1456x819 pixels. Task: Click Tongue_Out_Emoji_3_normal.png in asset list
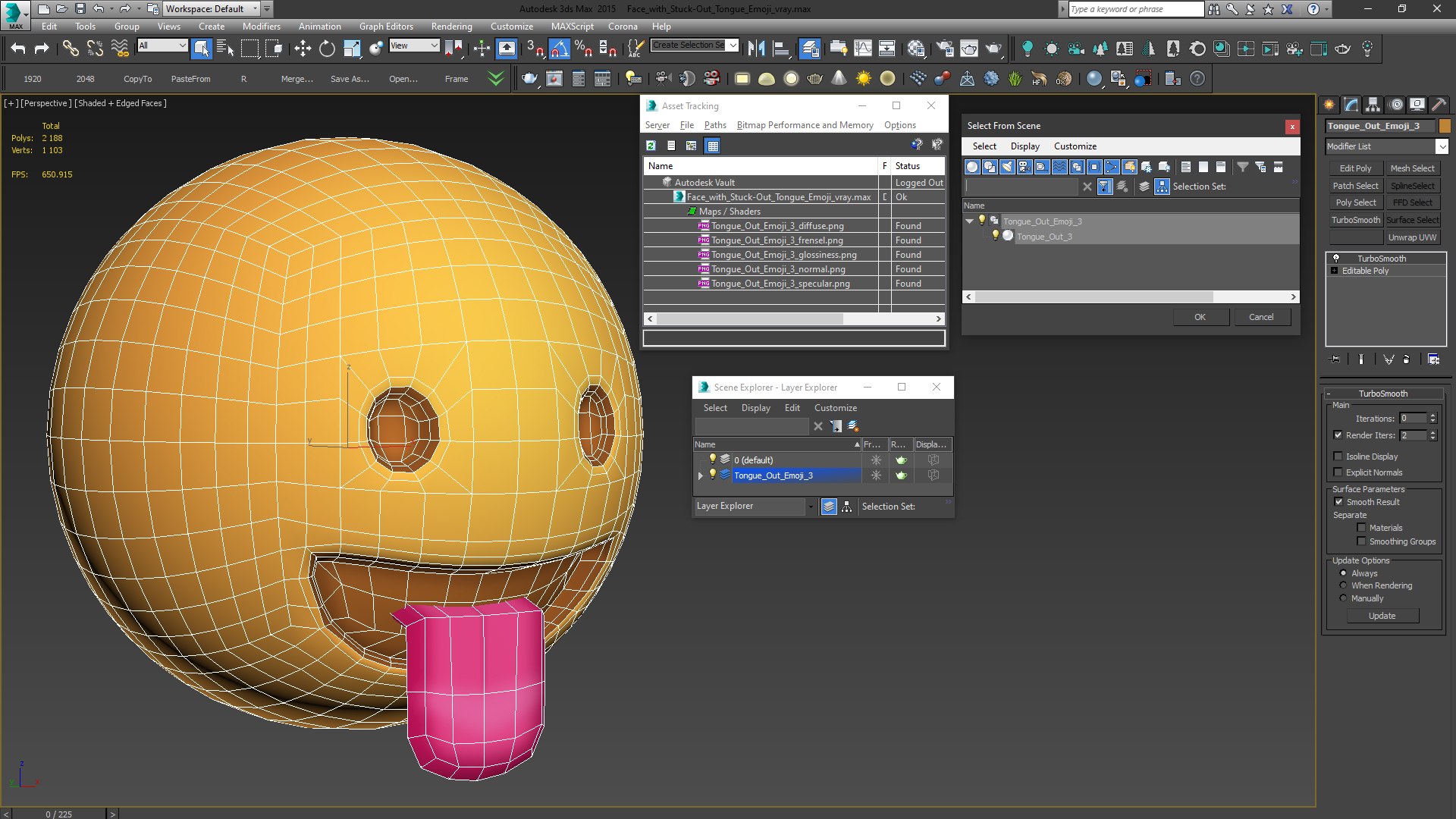pos(777,269)
